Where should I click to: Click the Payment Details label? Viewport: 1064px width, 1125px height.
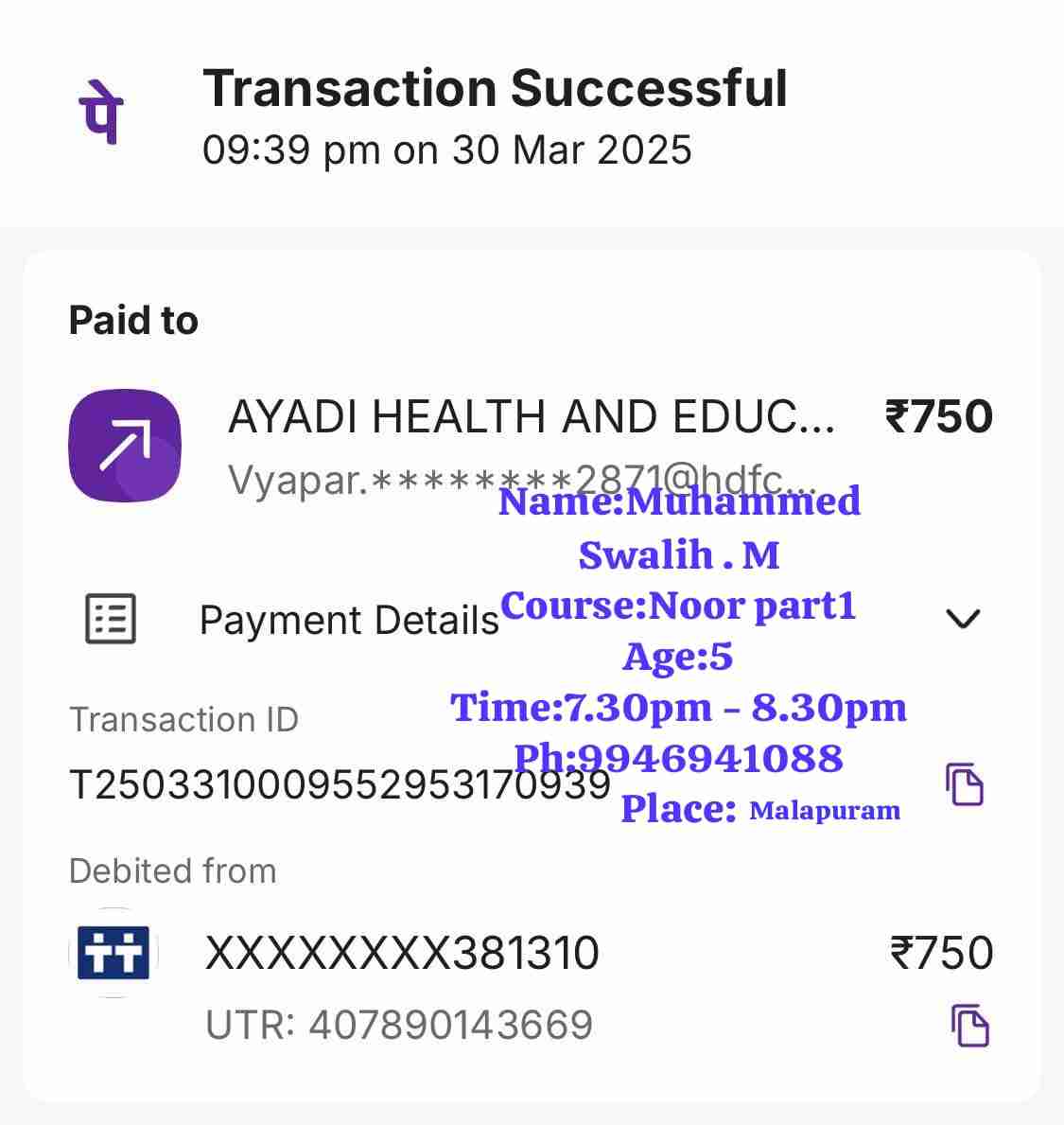(x=349, y=621)
